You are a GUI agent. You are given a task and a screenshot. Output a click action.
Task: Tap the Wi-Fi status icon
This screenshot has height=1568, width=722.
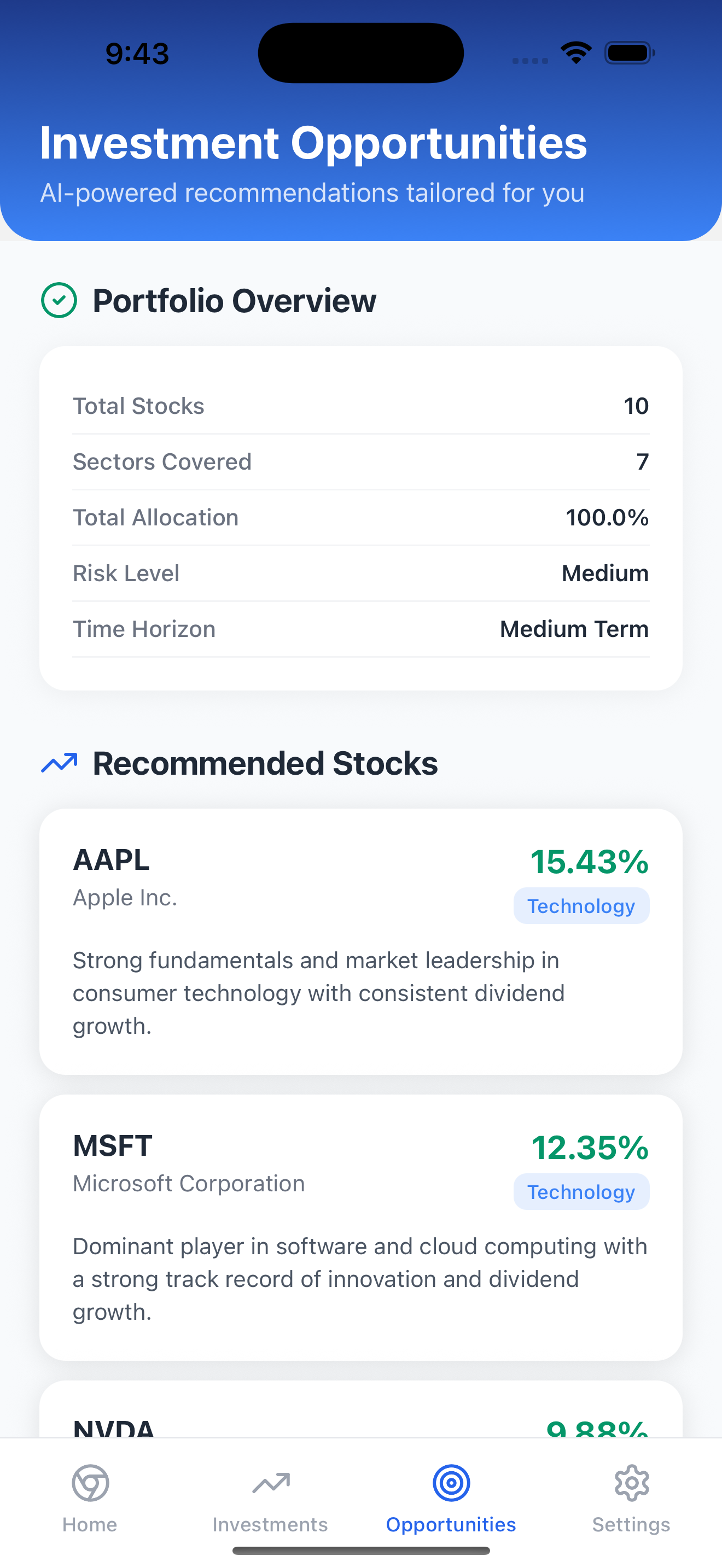coord(576,52)
